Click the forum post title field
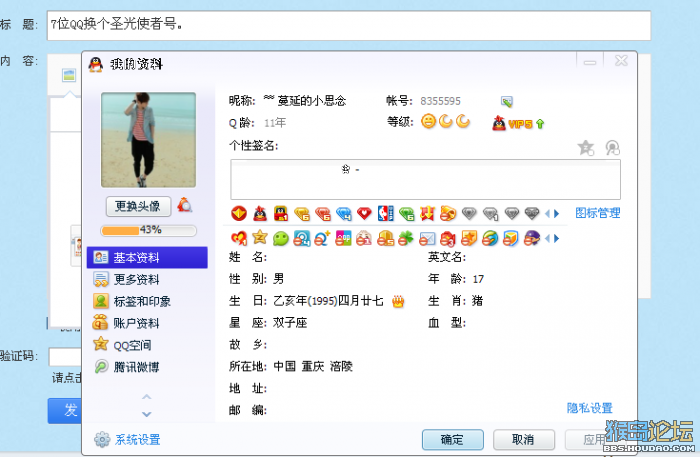Viewport: 700px width, 457px height. [x=349, y=25]
